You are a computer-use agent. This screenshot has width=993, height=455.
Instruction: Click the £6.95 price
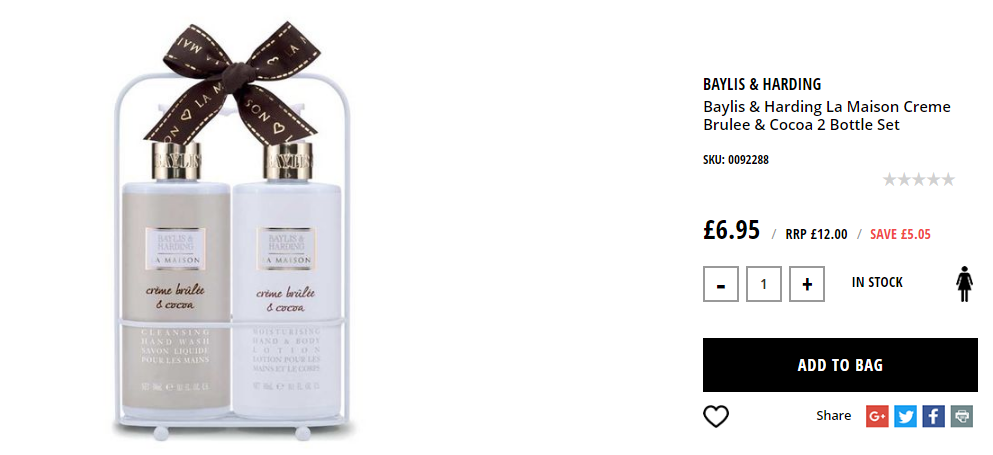pyautogui.click(x=731, y=229)
